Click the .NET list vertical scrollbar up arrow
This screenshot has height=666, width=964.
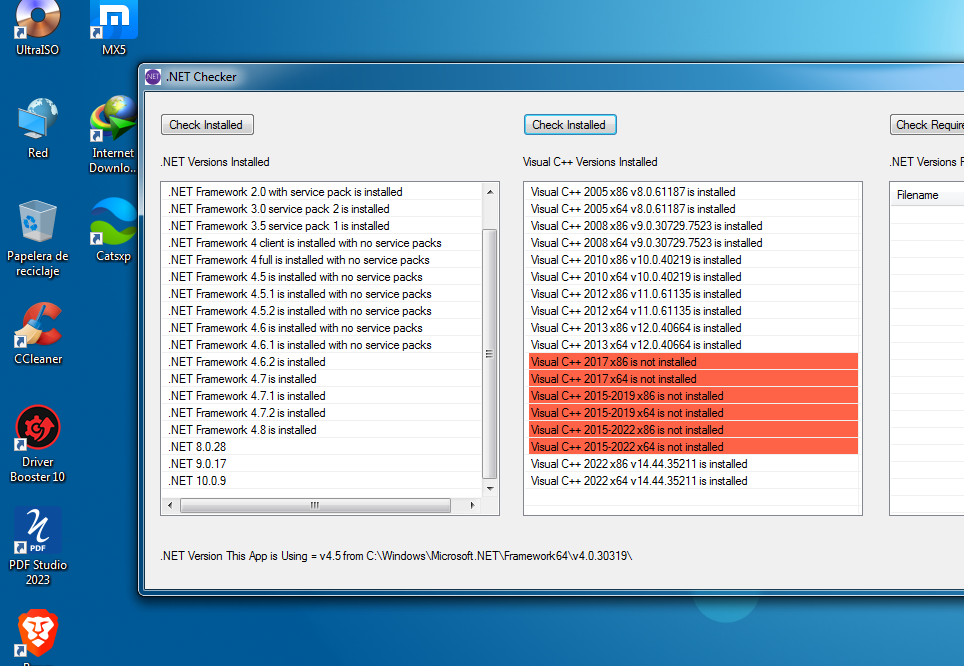(x=490, y=192)
